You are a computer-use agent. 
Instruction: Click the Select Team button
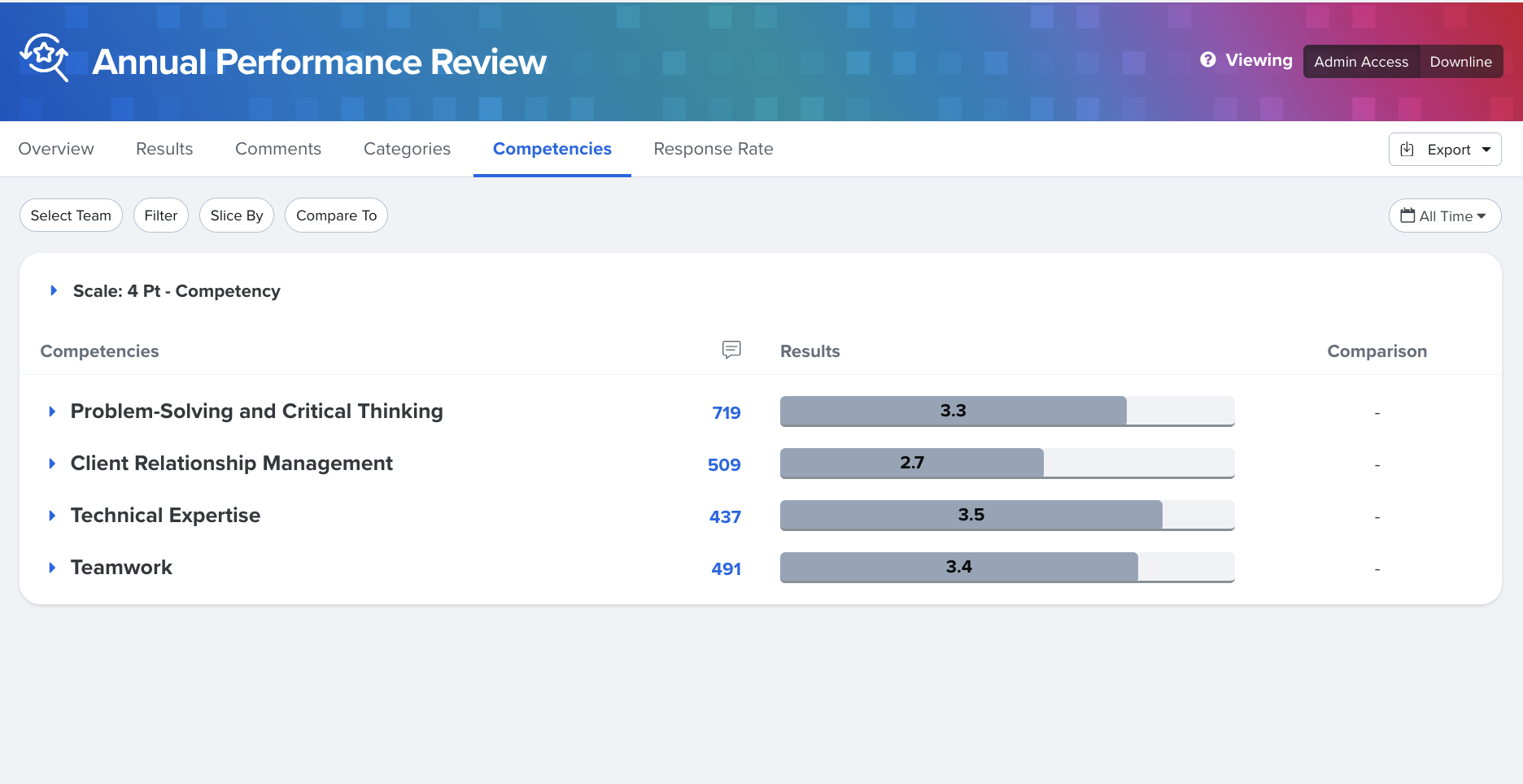pos(71,216)
